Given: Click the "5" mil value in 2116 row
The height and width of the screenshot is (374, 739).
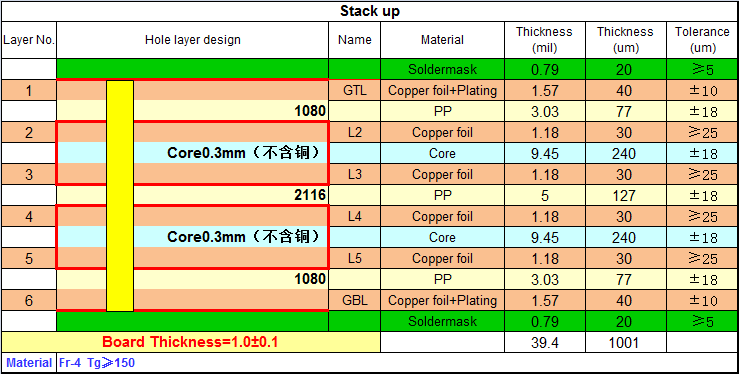Looking at the screenshot, I should 545,195.
